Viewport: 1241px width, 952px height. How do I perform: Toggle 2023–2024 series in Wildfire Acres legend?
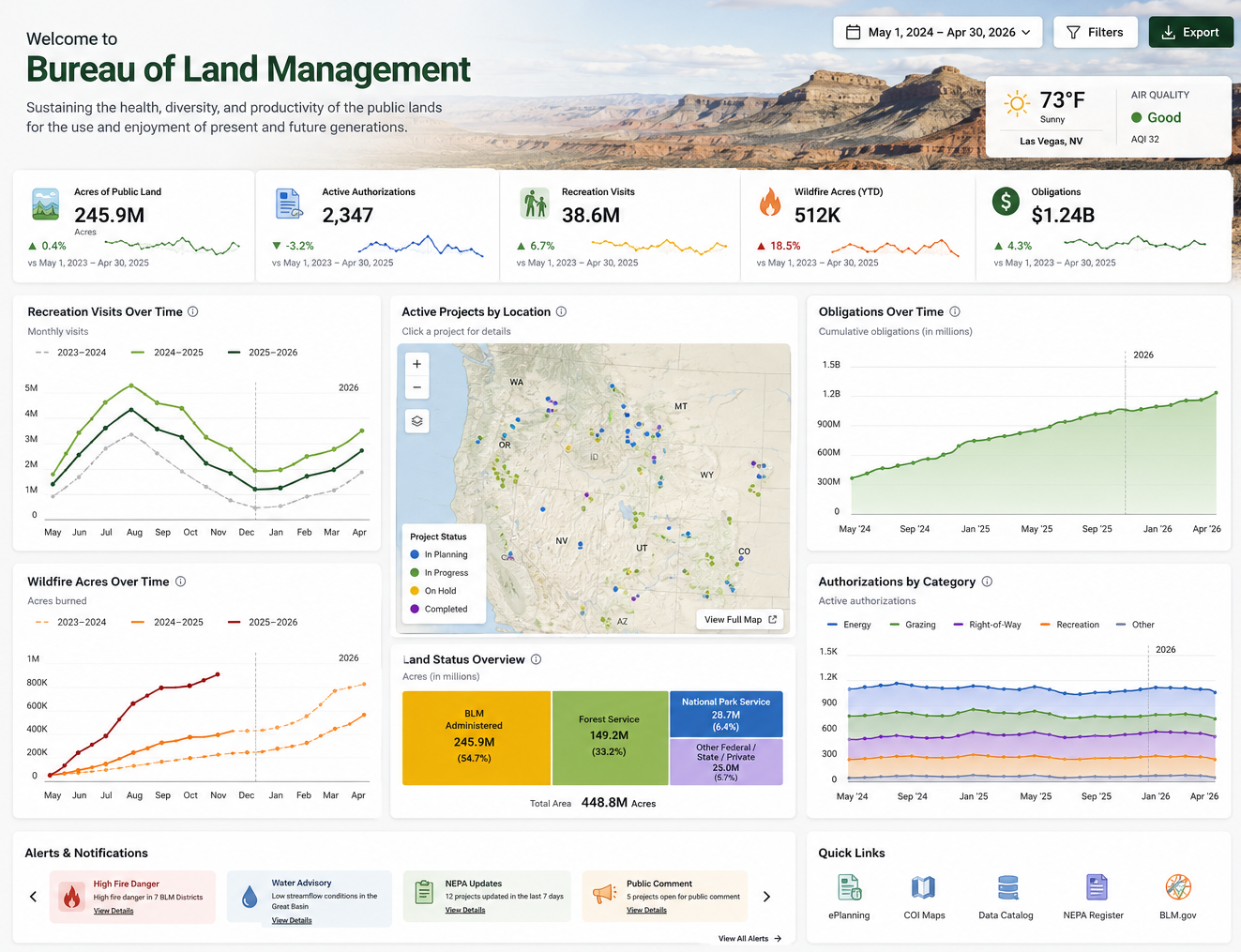click(x=70, y=622)
